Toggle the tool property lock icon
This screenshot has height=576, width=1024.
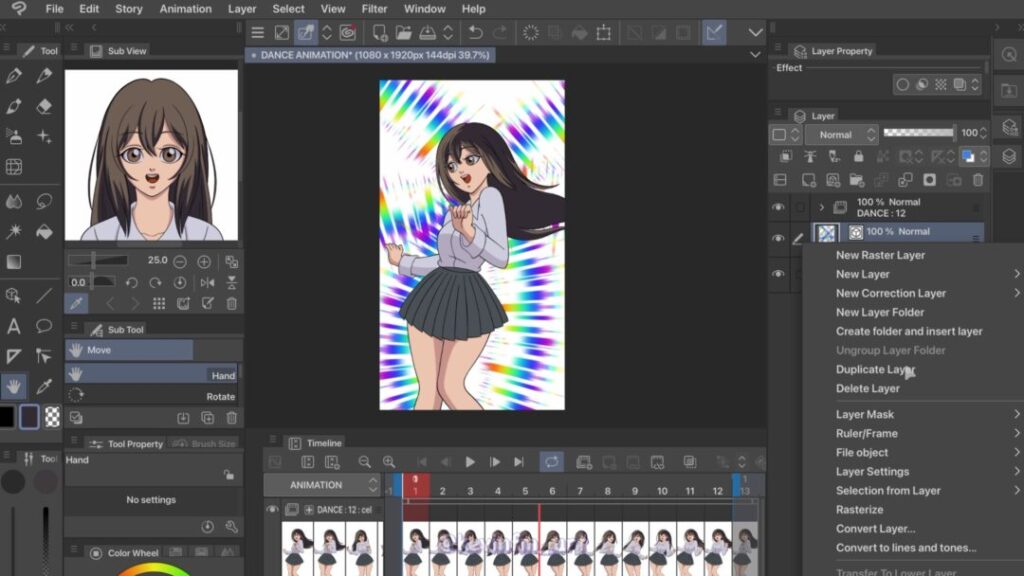(229, 475)
